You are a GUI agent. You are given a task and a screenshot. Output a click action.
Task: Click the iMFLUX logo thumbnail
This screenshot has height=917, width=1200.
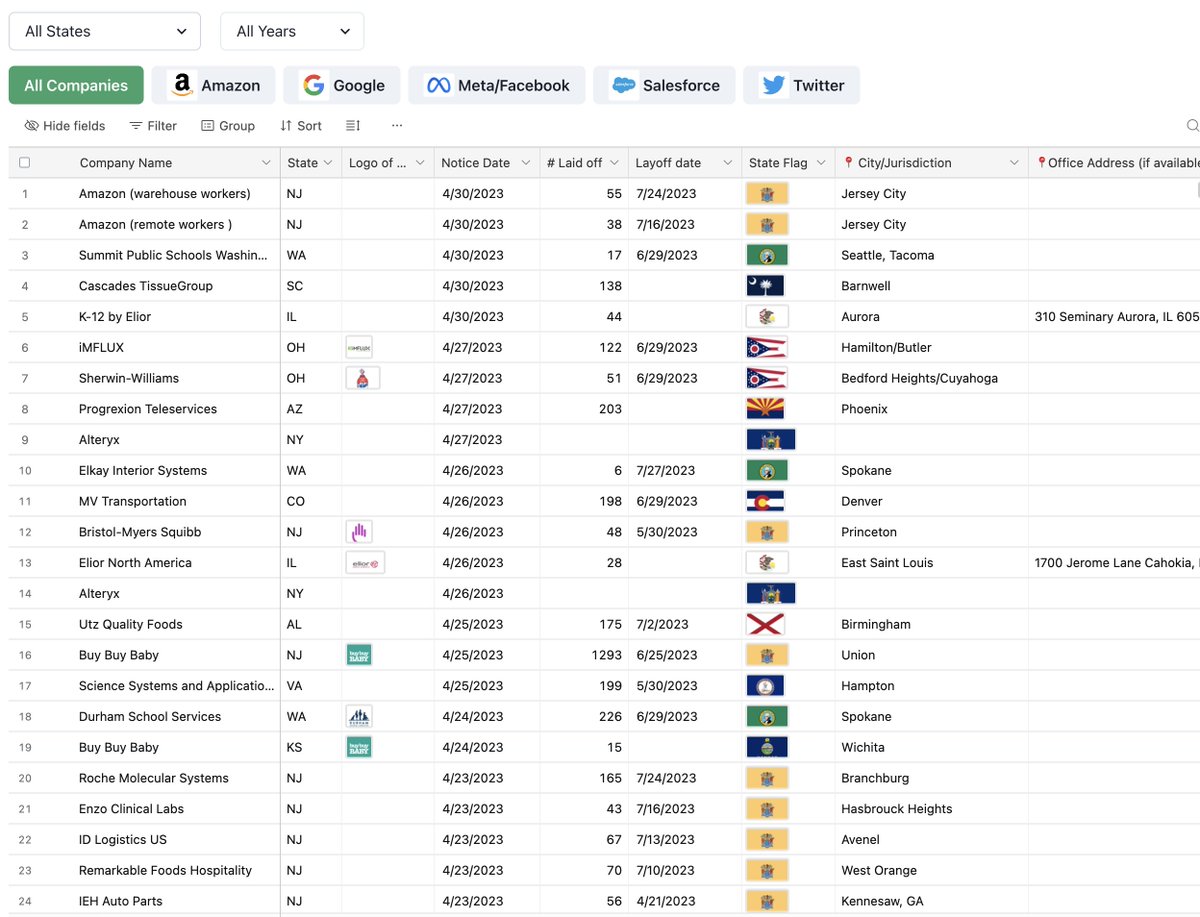point(359,347)
